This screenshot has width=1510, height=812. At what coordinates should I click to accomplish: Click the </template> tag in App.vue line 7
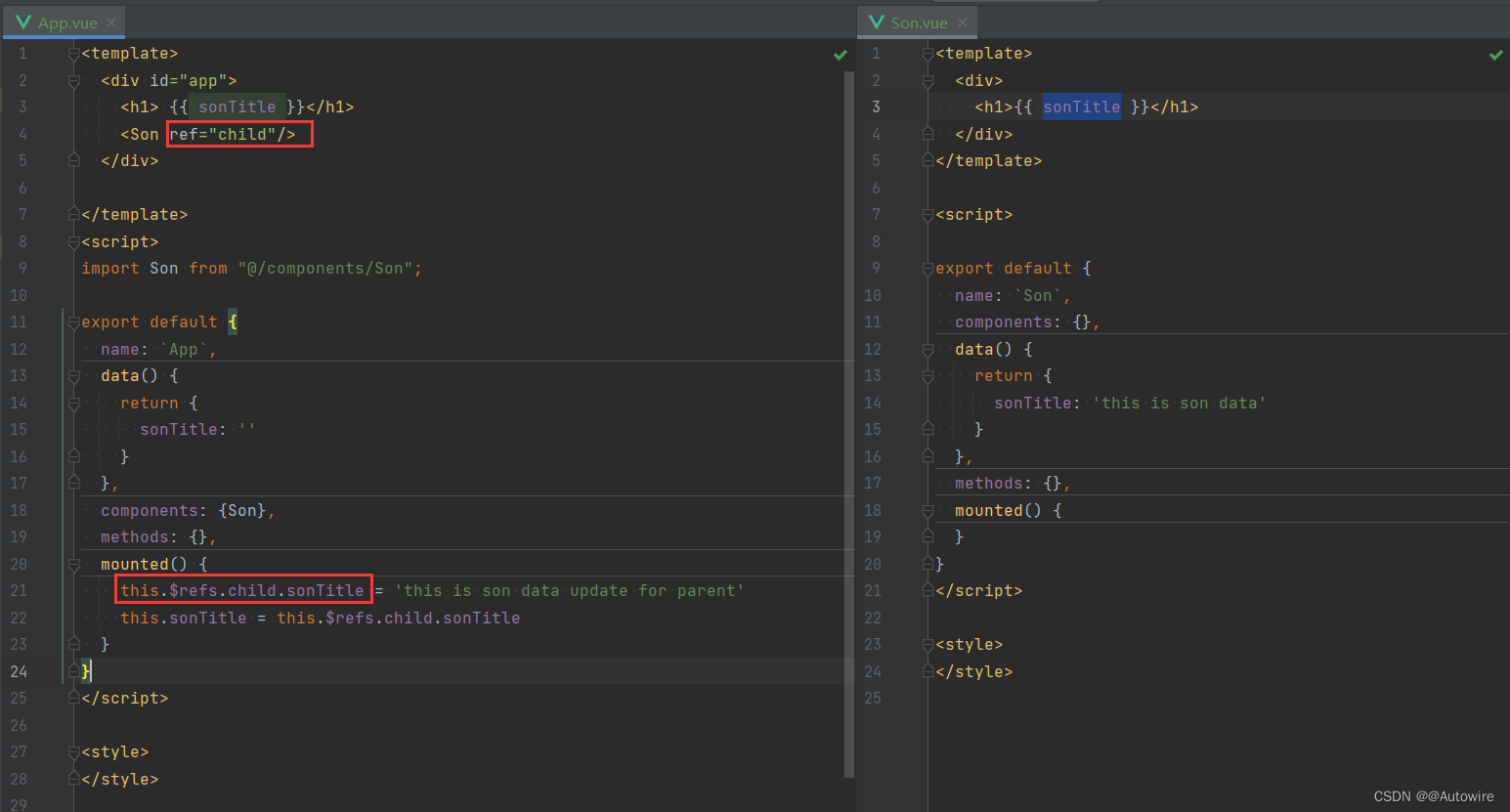[134, 215]
